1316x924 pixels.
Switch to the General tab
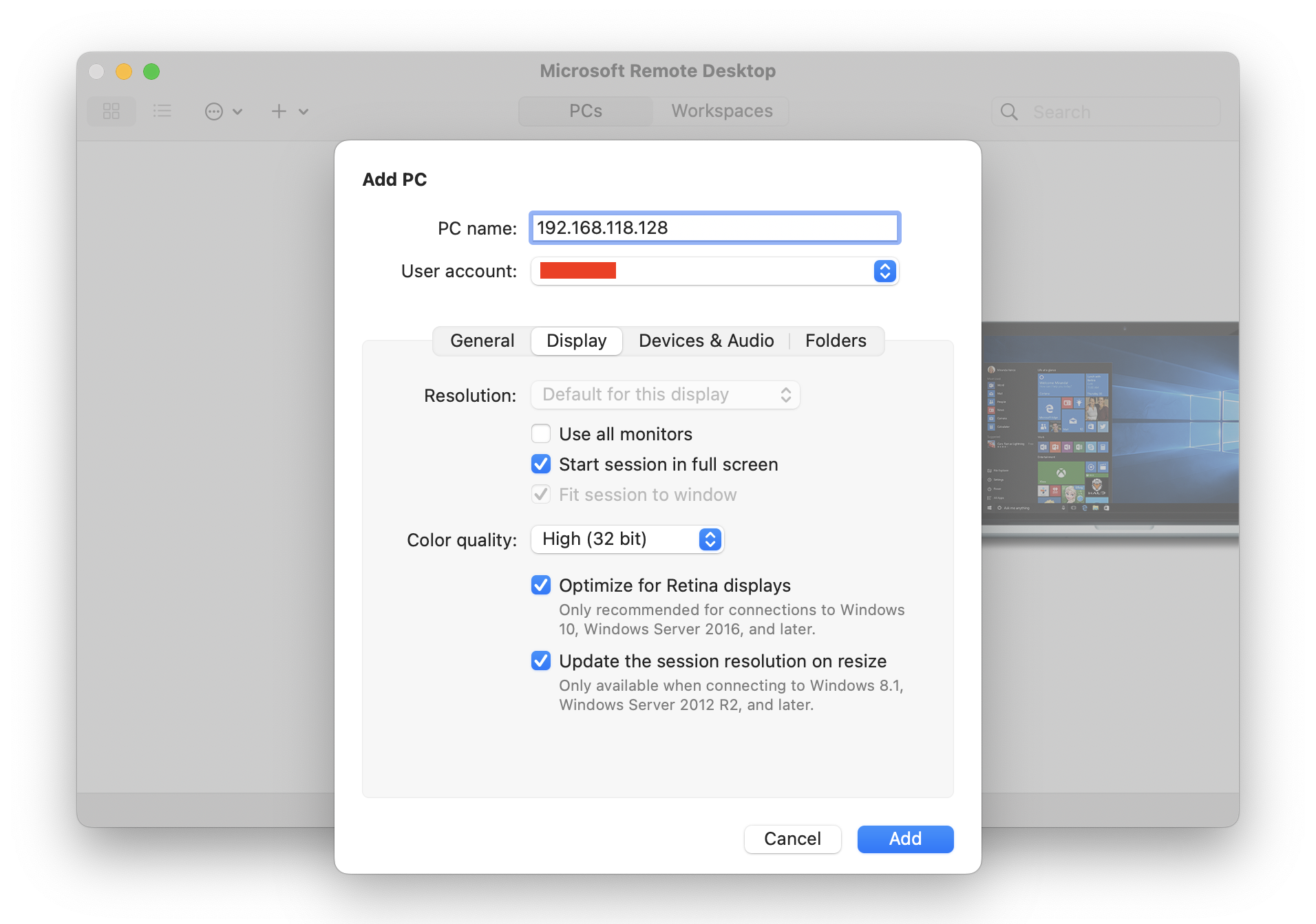482,341
